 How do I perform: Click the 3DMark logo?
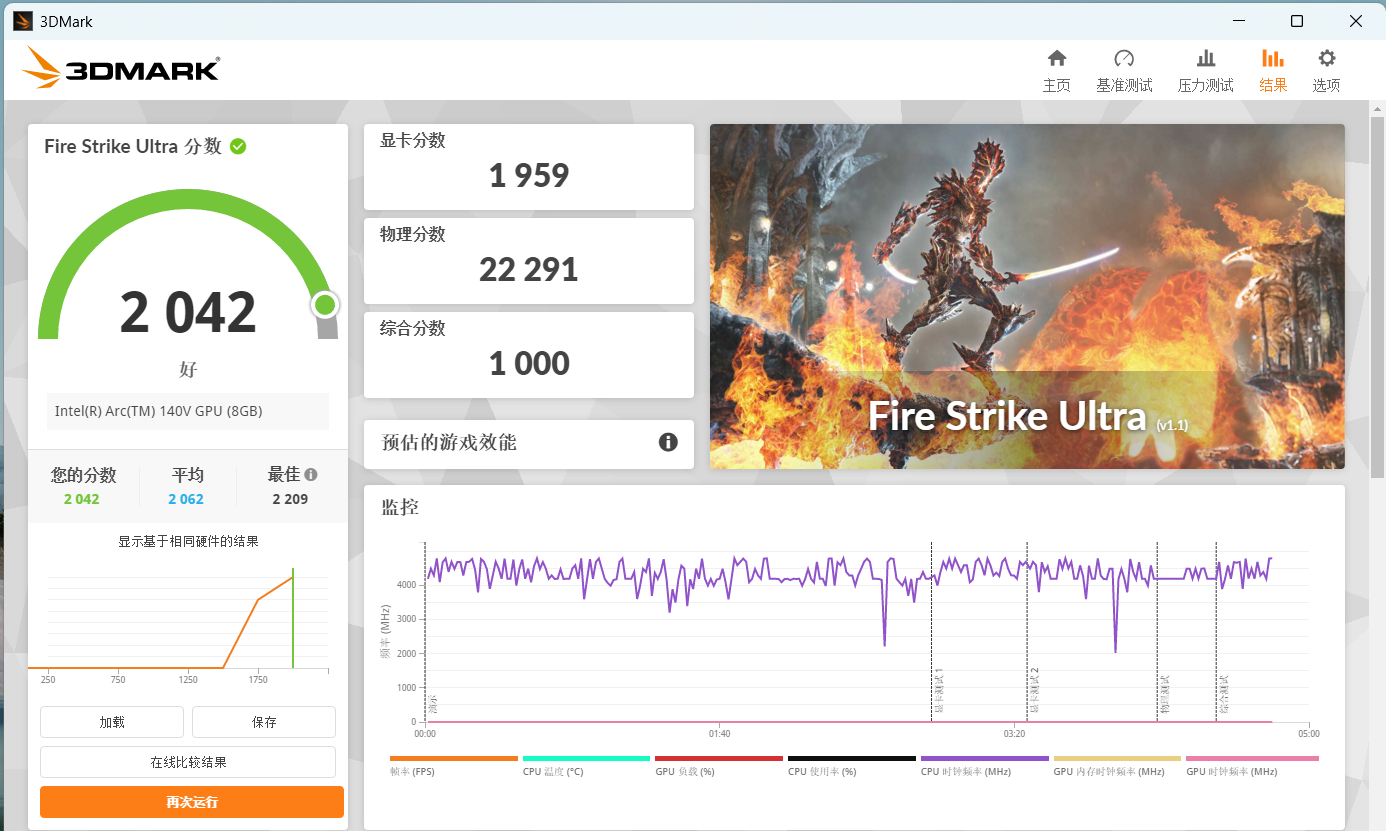click(120, 69)
